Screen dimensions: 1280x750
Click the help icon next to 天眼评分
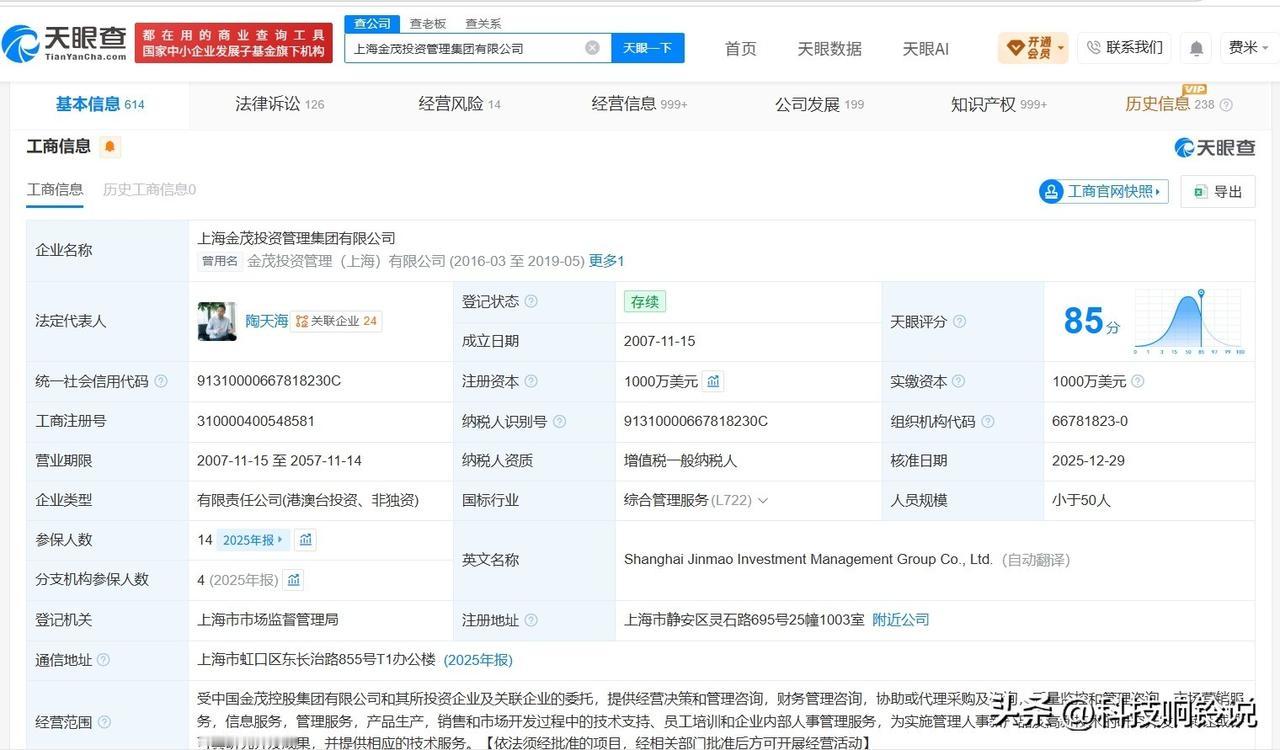(959, 322)
